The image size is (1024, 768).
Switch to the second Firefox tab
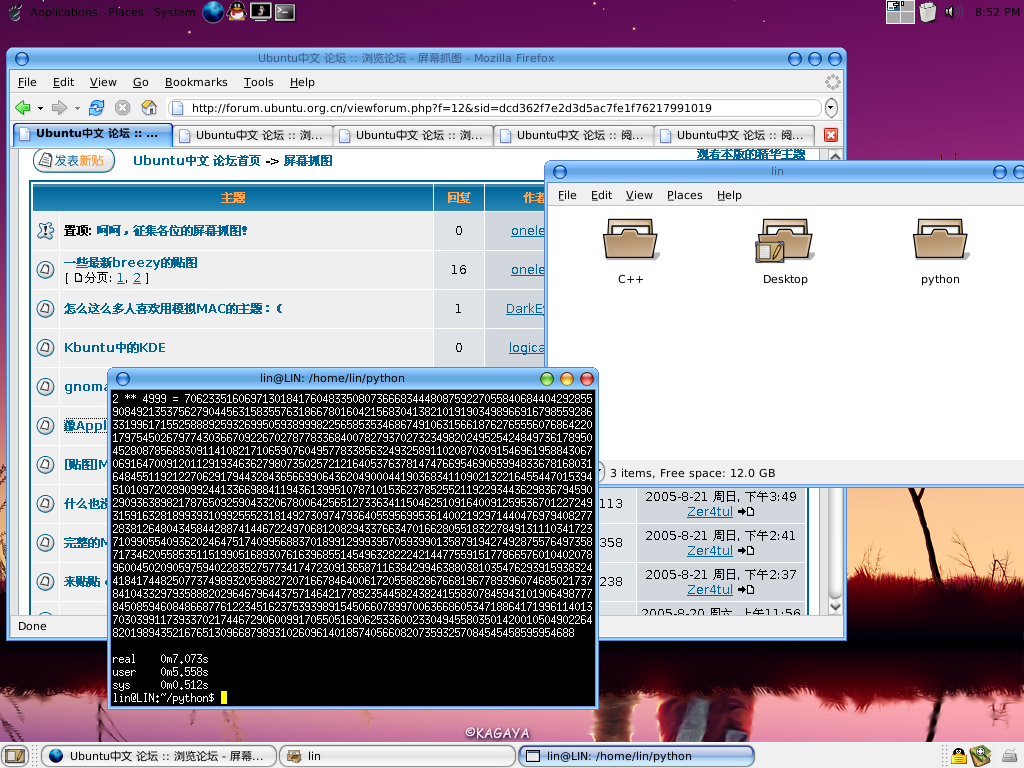(x=253, y=135)
